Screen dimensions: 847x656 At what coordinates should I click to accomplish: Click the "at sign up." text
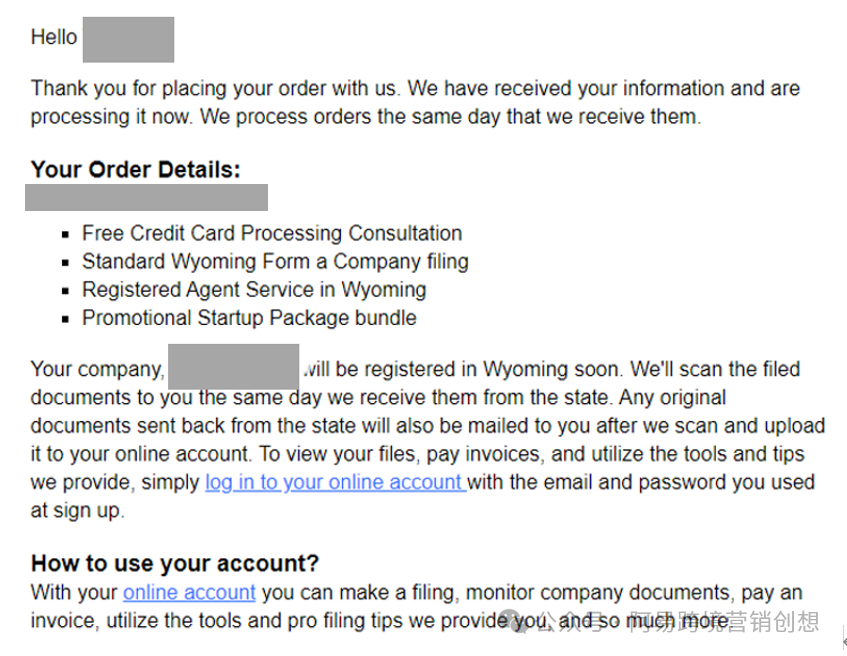[x=77, y=511]
